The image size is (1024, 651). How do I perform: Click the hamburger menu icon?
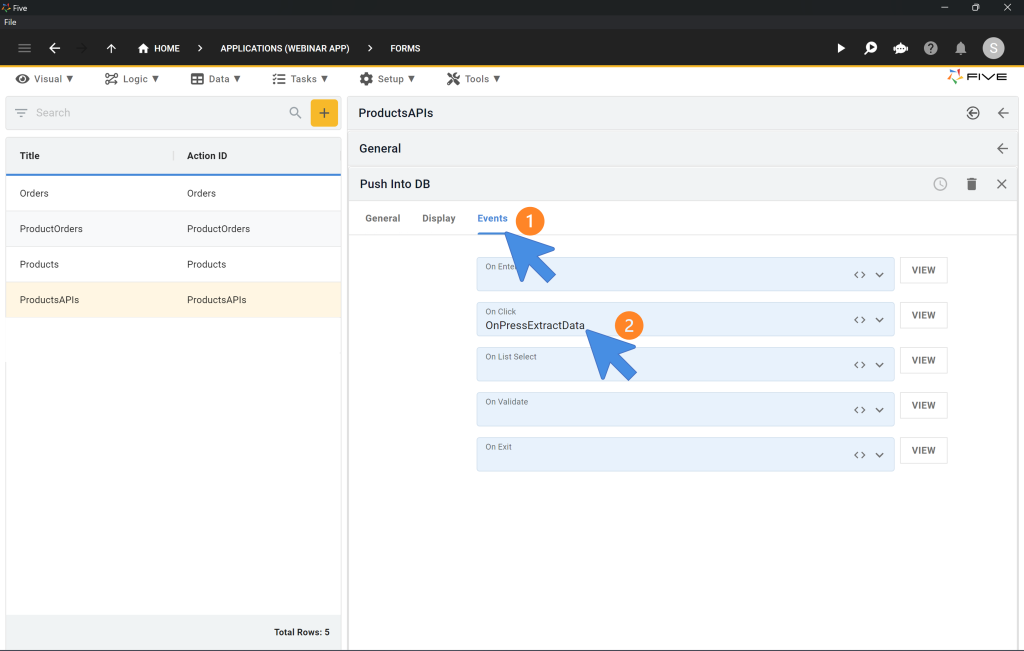(x=25, y=48)
